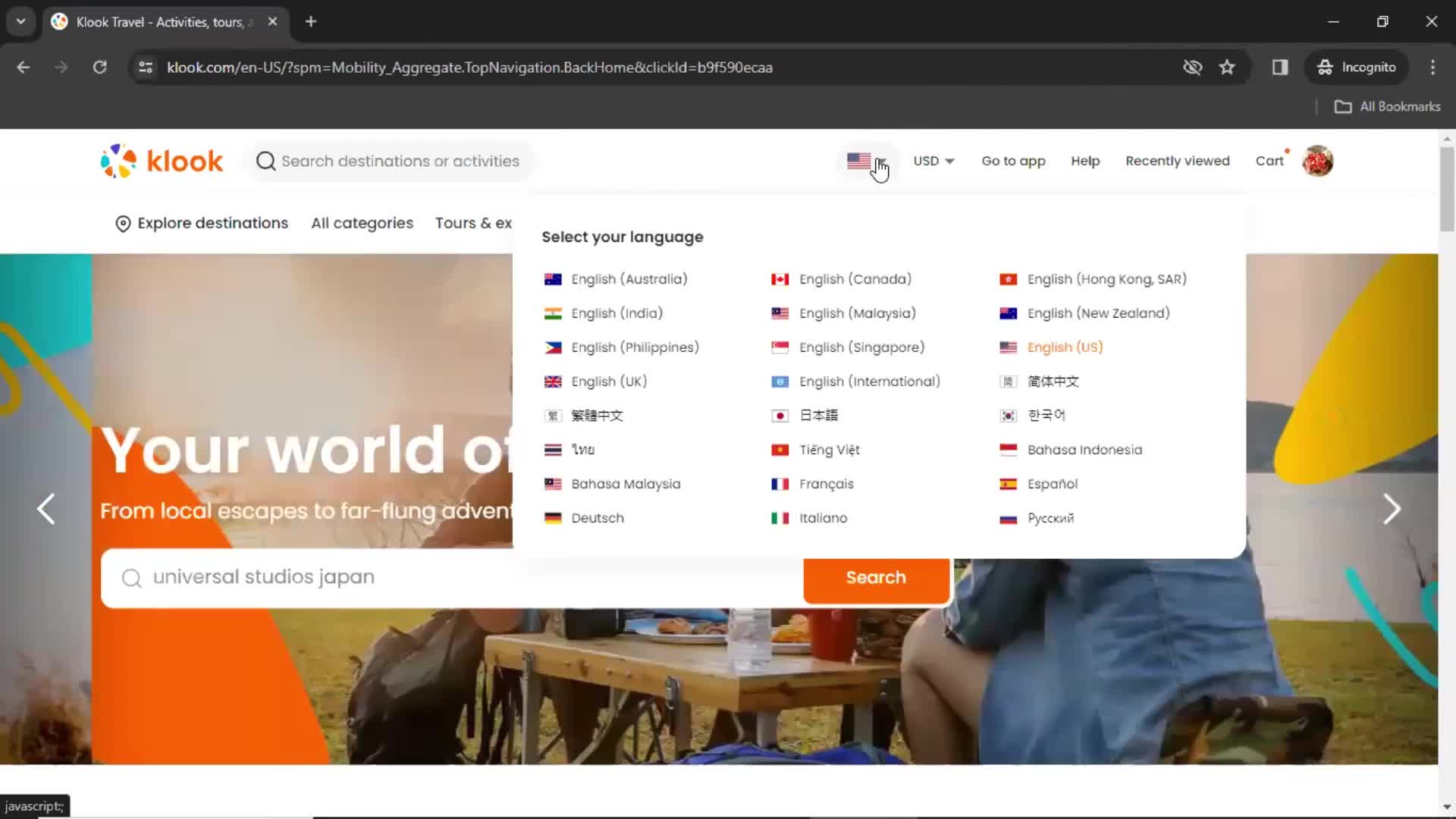
Task: Click the browser incognito mode icon
Action: click(x=1326, y=67)
